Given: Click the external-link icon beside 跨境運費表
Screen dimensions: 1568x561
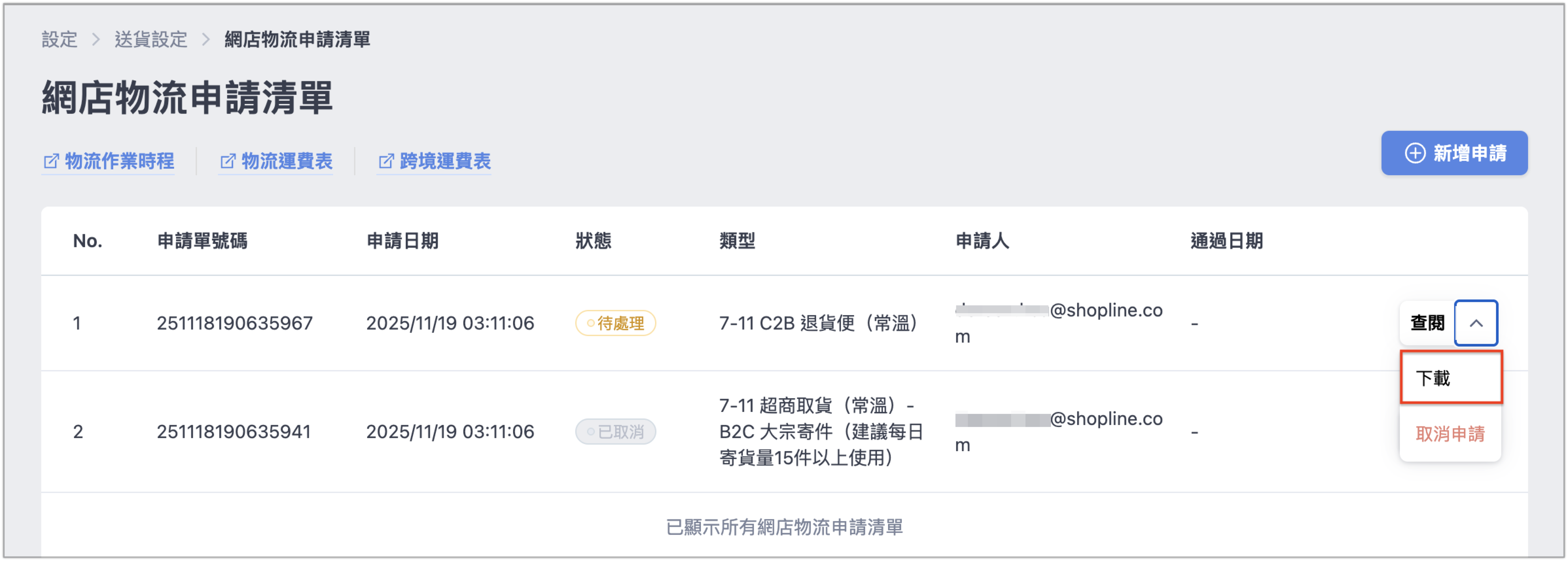Looking at the screenshot, I should 386,161.
